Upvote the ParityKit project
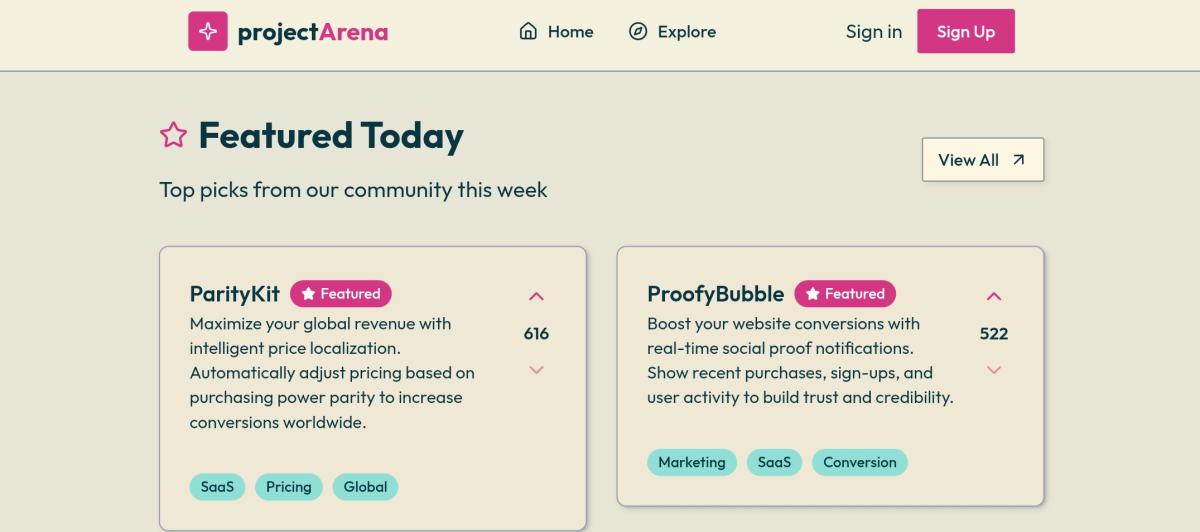 click(536, 296)
